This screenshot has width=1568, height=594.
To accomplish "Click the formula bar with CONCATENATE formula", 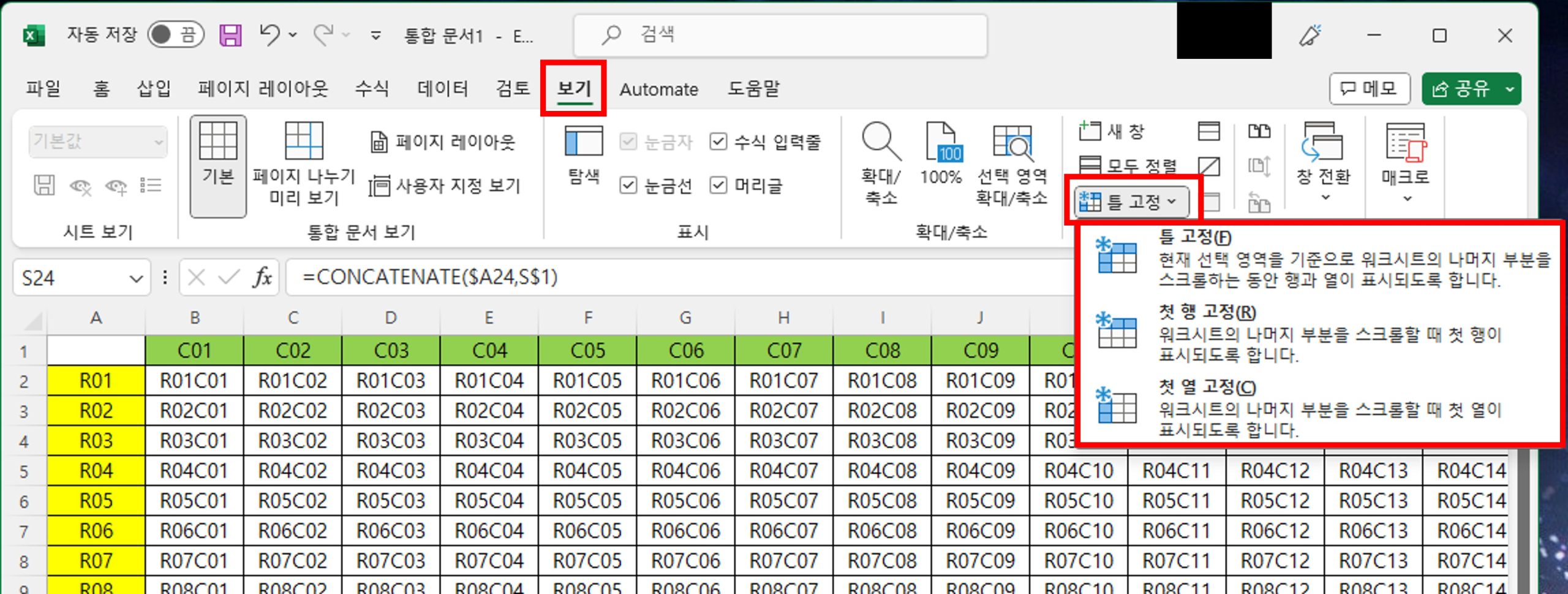I will pyautogui.click(x=680, y=277).
